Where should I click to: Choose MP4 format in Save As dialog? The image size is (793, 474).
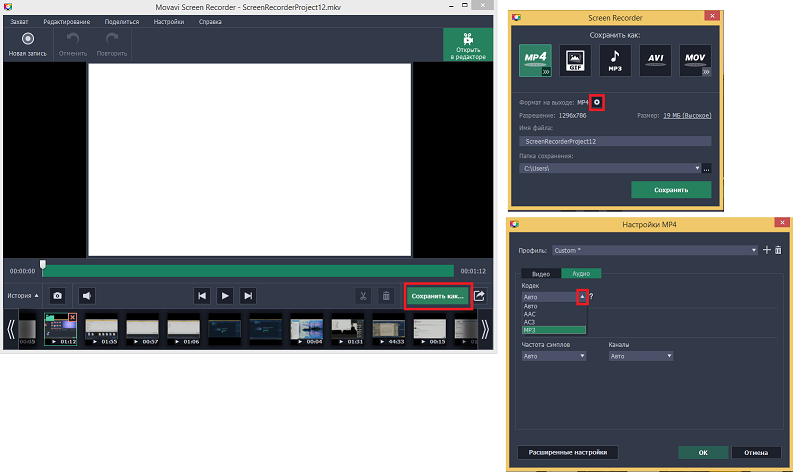coord(535,60)
